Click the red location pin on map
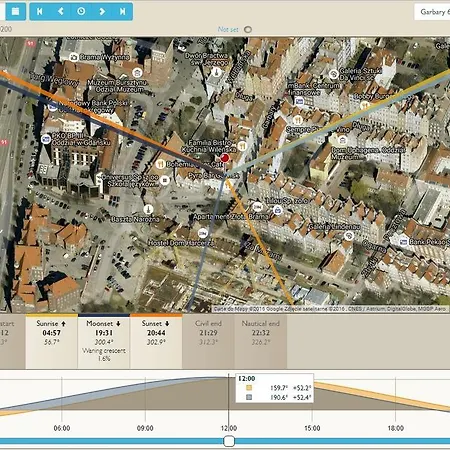Image resolution: width=450 pixels, height=450 pixels. coord(225,159)
